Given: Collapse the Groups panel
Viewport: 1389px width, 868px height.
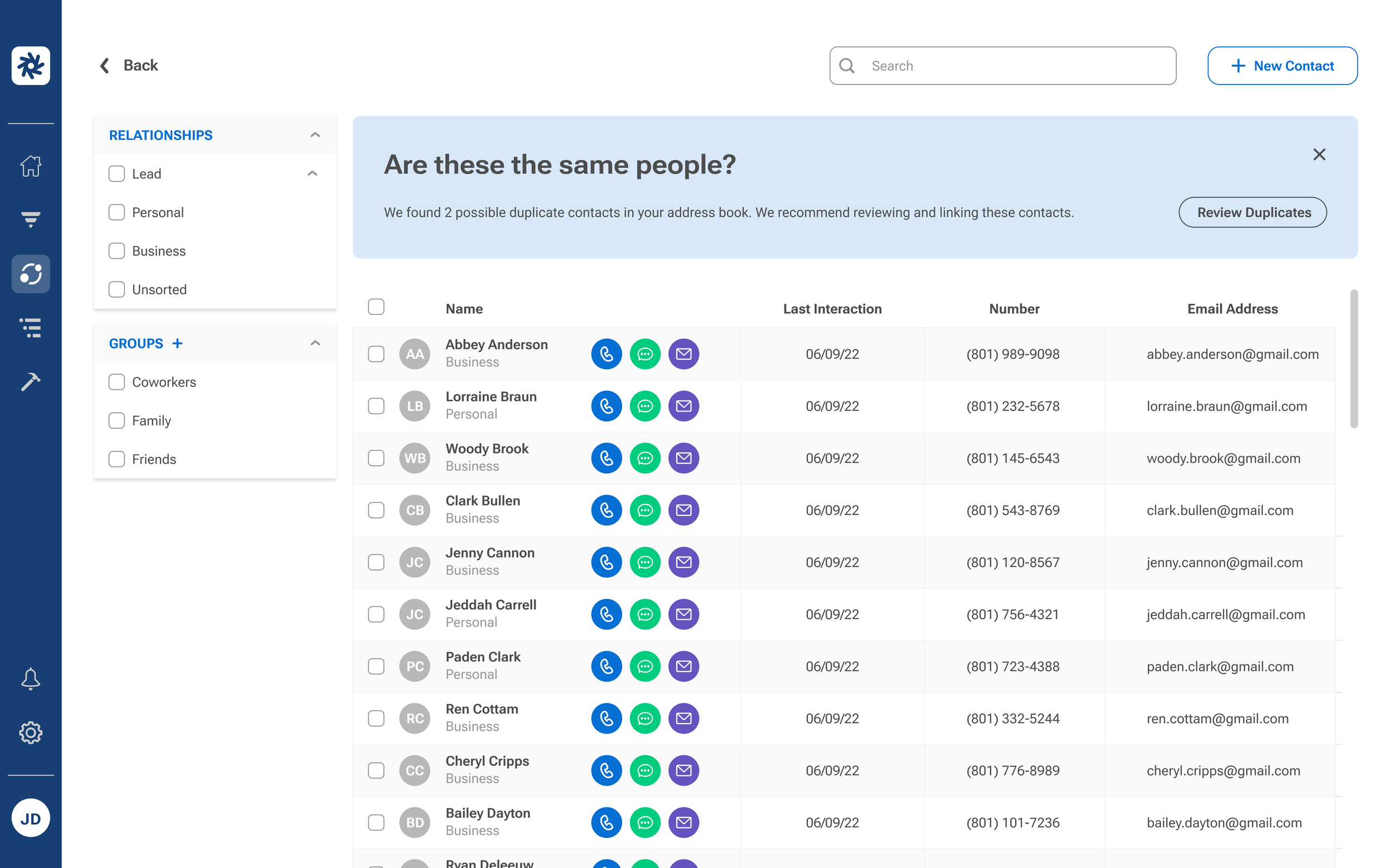Looking at the screenshot, I should (x=315, y=343).
